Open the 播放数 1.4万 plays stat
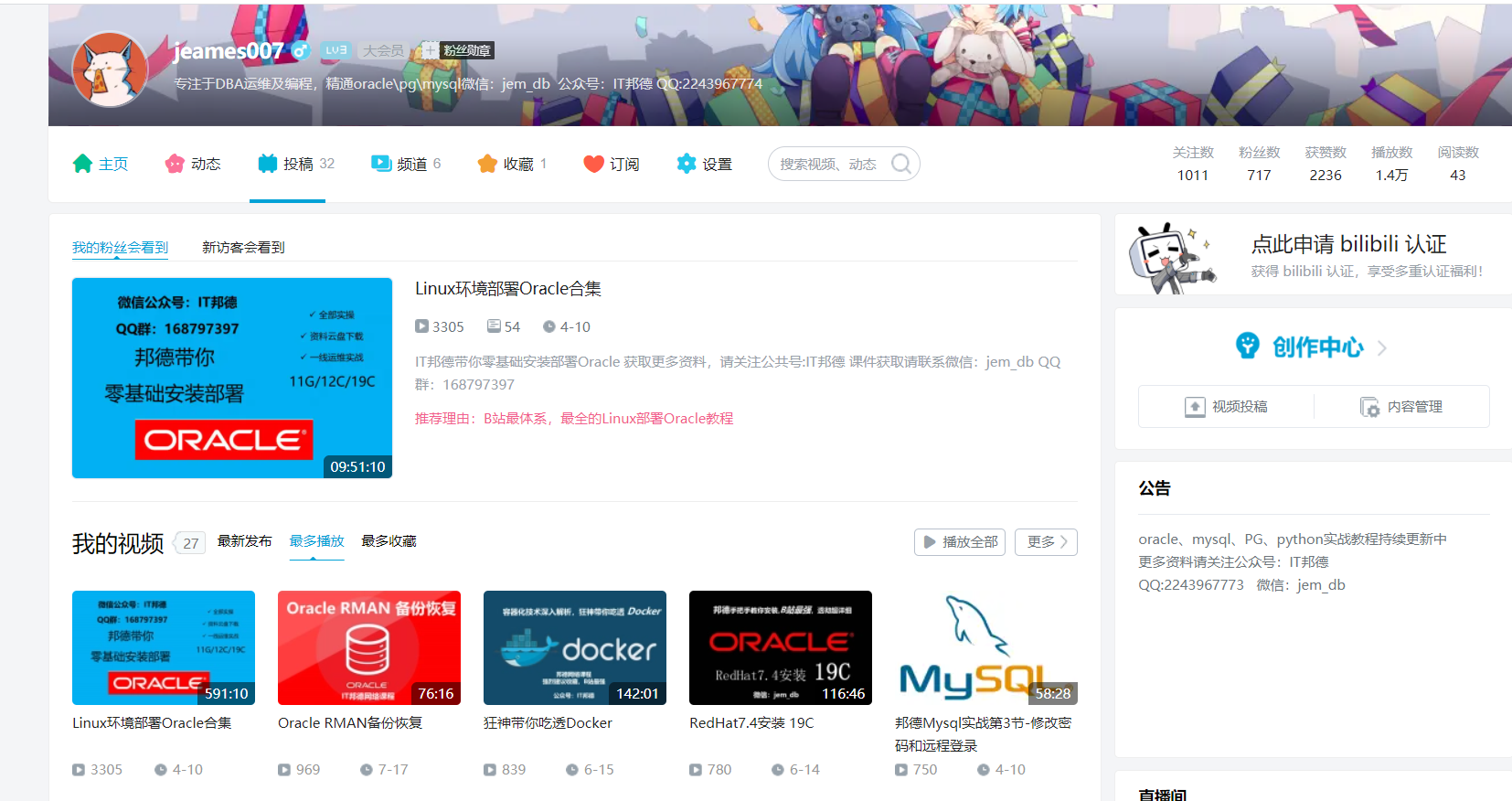 tap(1392, 164)
